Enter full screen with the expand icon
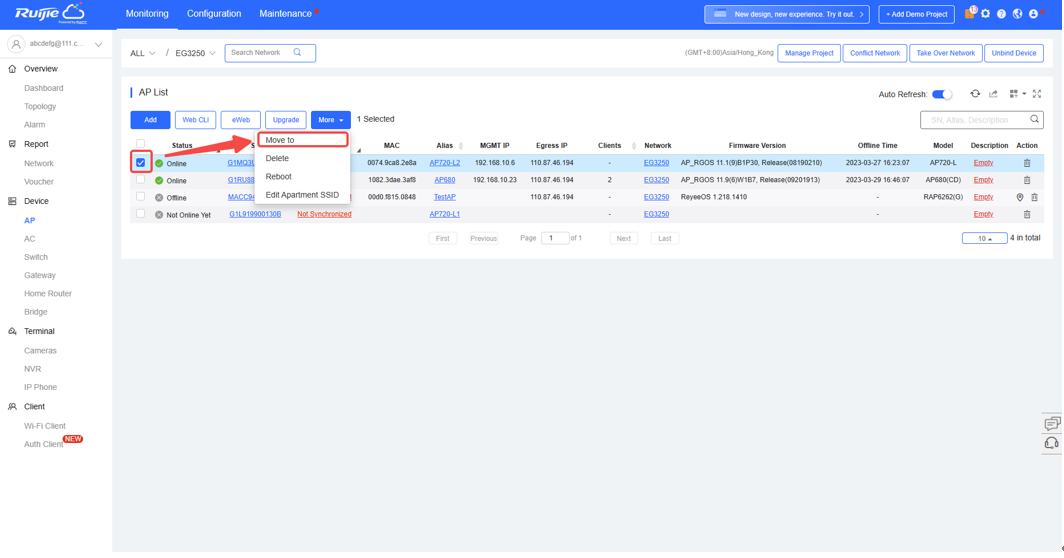 click(x=1039, y=94)
